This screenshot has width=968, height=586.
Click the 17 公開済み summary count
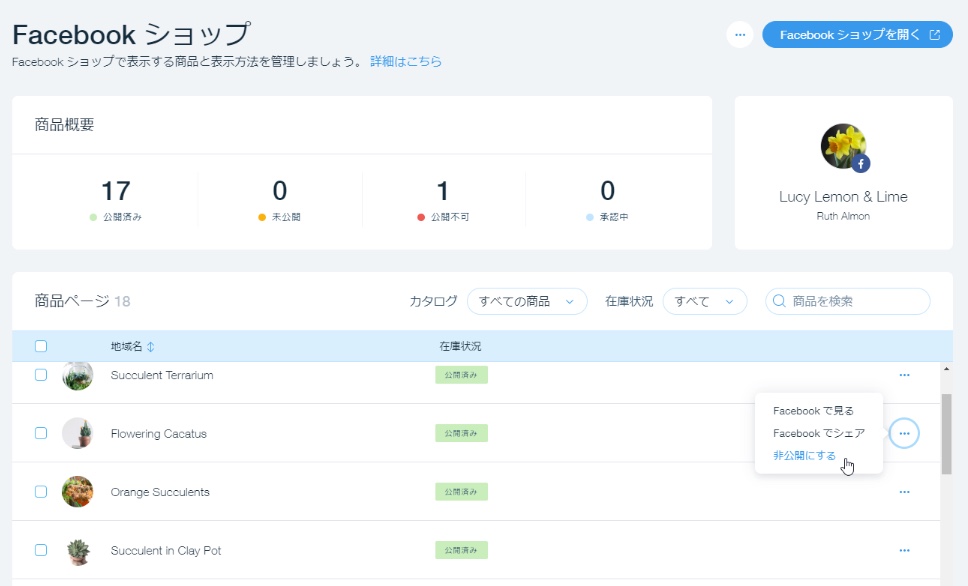click(x=116, y=199)
